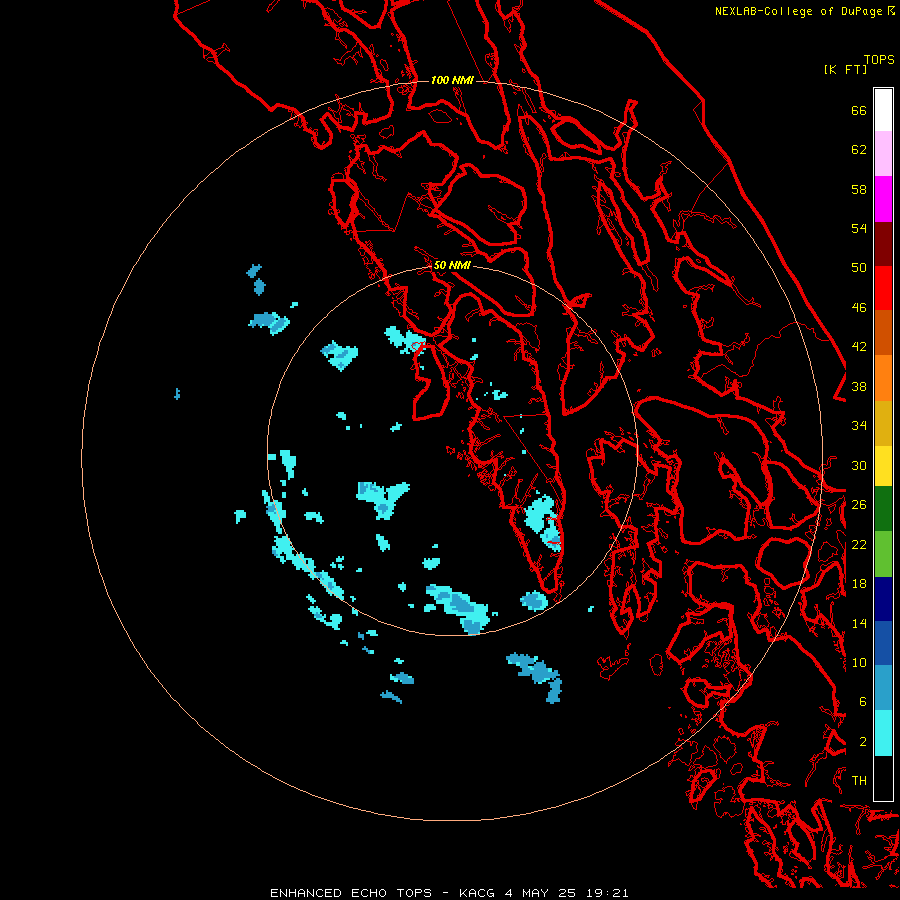Click the white 66 kft color swatch
This screenshot has height=900, width=900.
(x=883, y=110)
